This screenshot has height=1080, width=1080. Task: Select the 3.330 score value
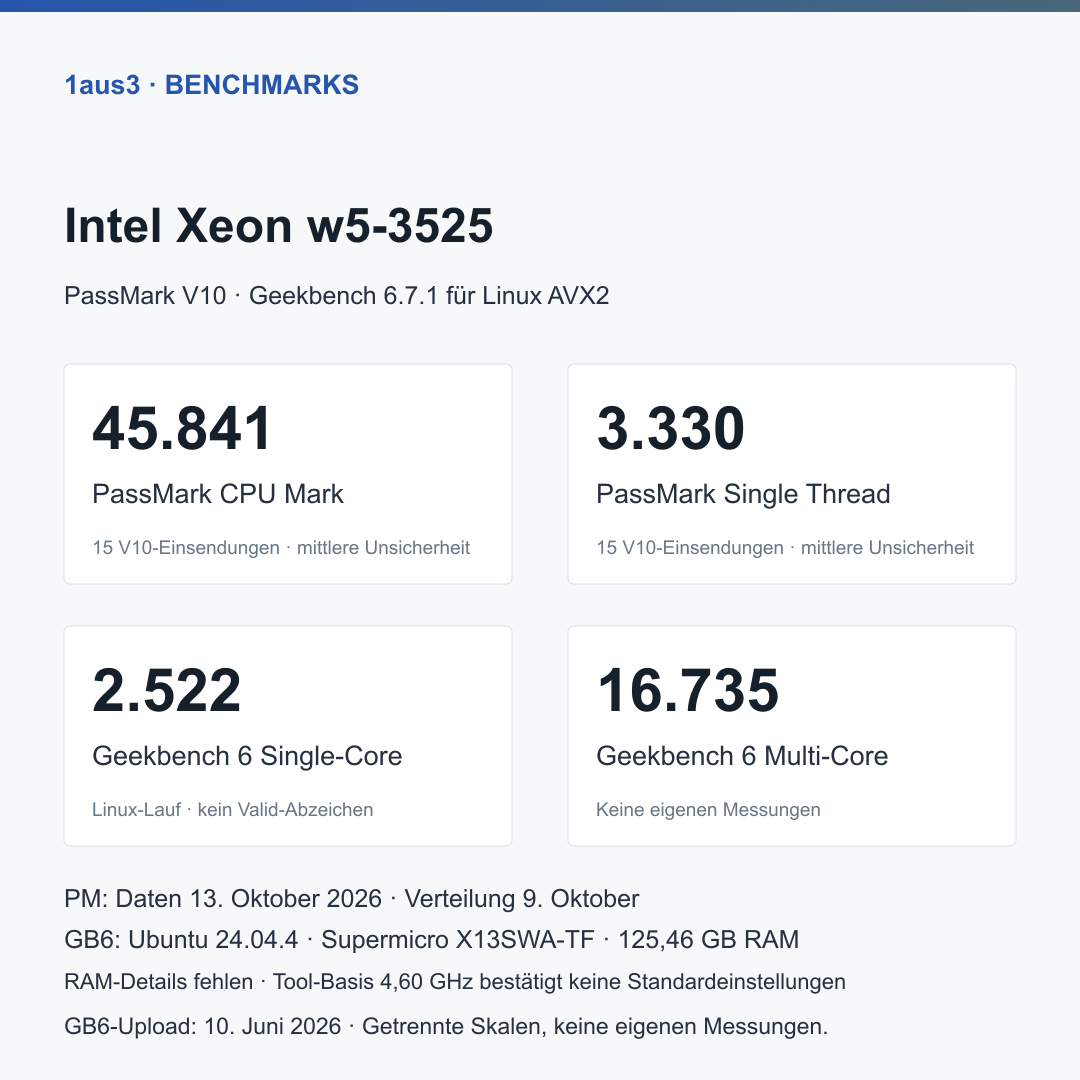[670, 428]
